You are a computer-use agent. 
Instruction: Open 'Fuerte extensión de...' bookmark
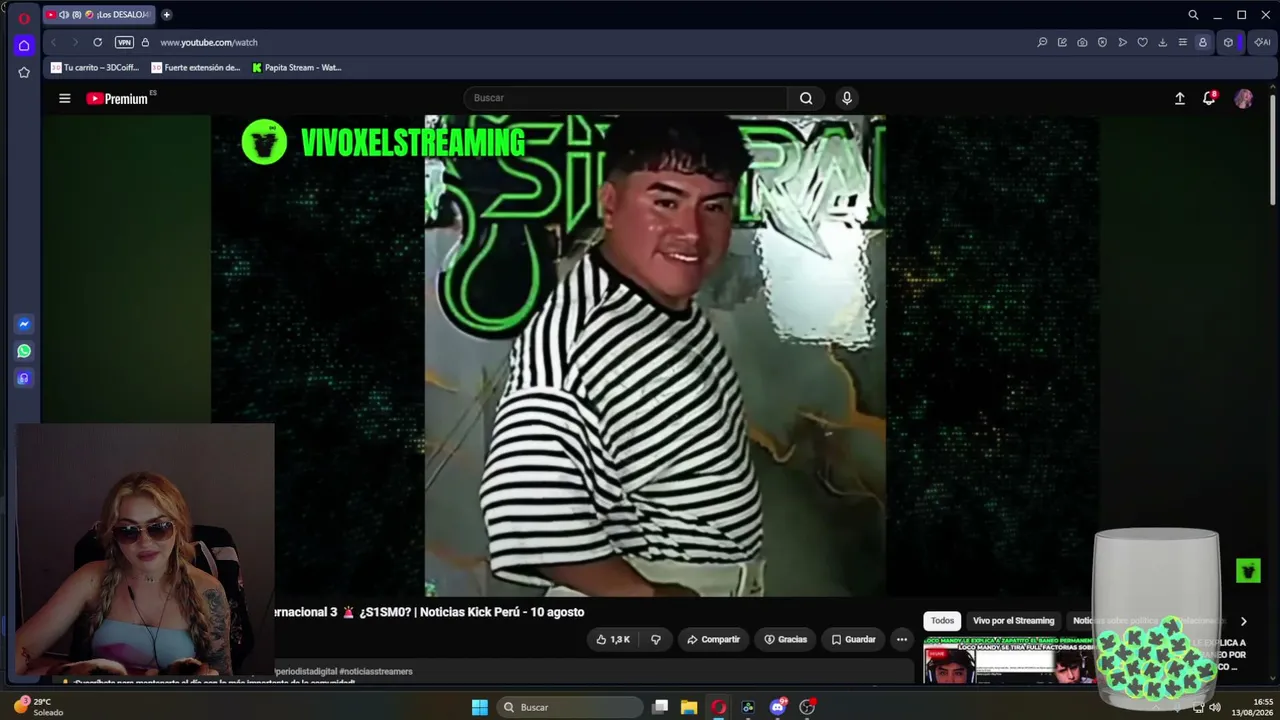[196, 68]
